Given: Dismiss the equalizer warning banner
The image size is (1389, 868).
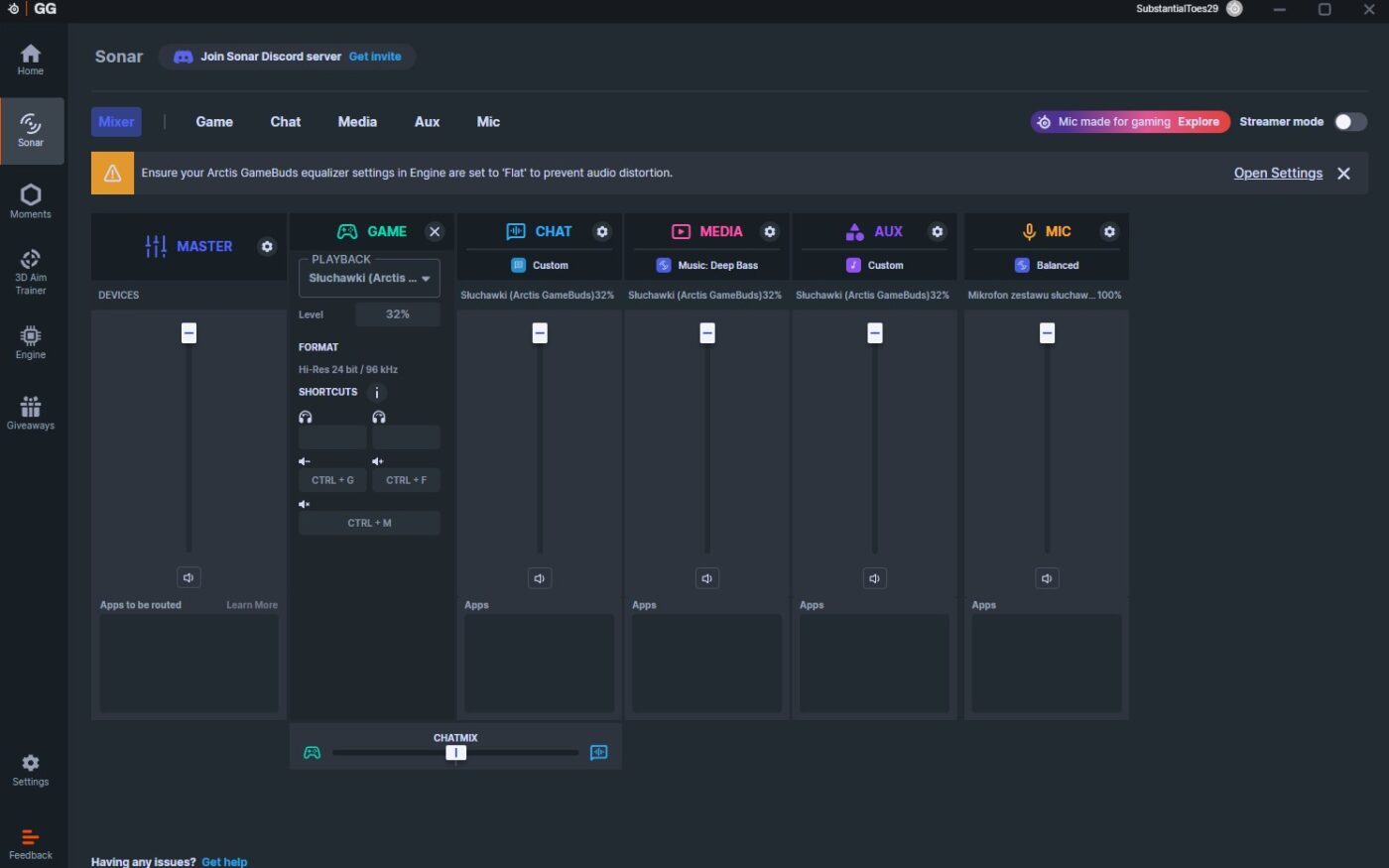Looking at the screenshot, I should pyautogui.click(x=1343, y=174).
